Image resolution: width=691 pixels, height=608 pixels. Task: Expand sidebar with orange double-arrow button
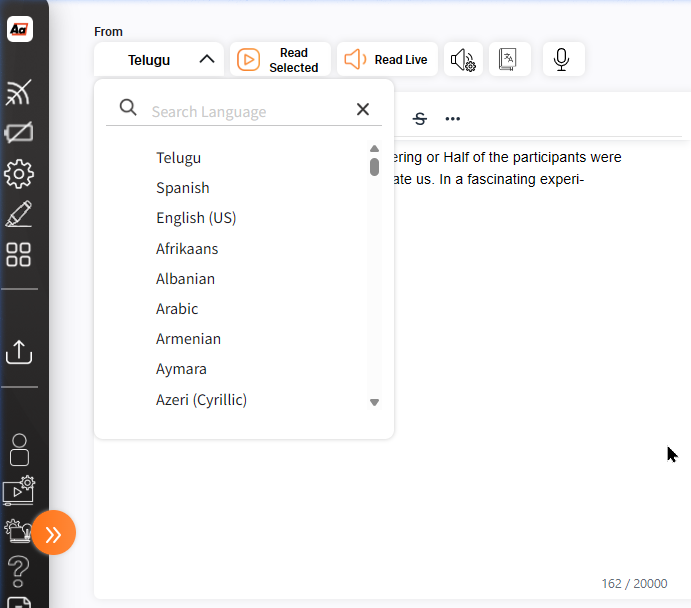(53, 534)
